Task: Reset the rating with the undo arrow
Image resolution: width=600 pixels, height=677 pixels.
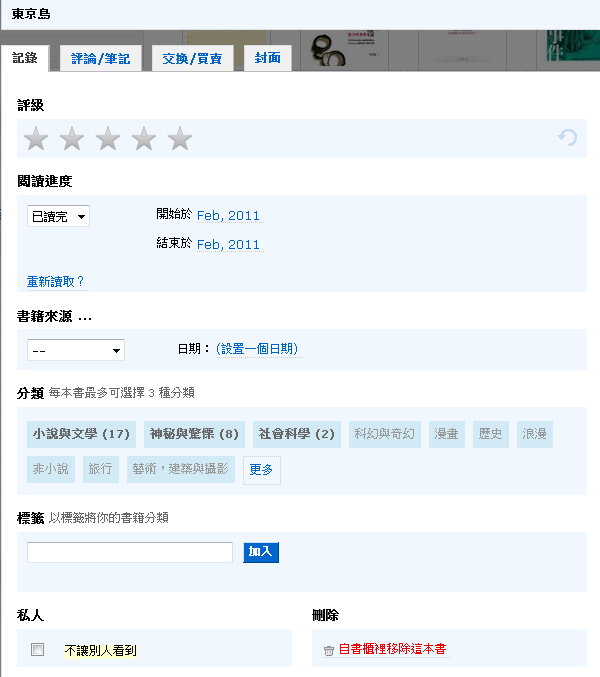Action: tap(567, 138)
